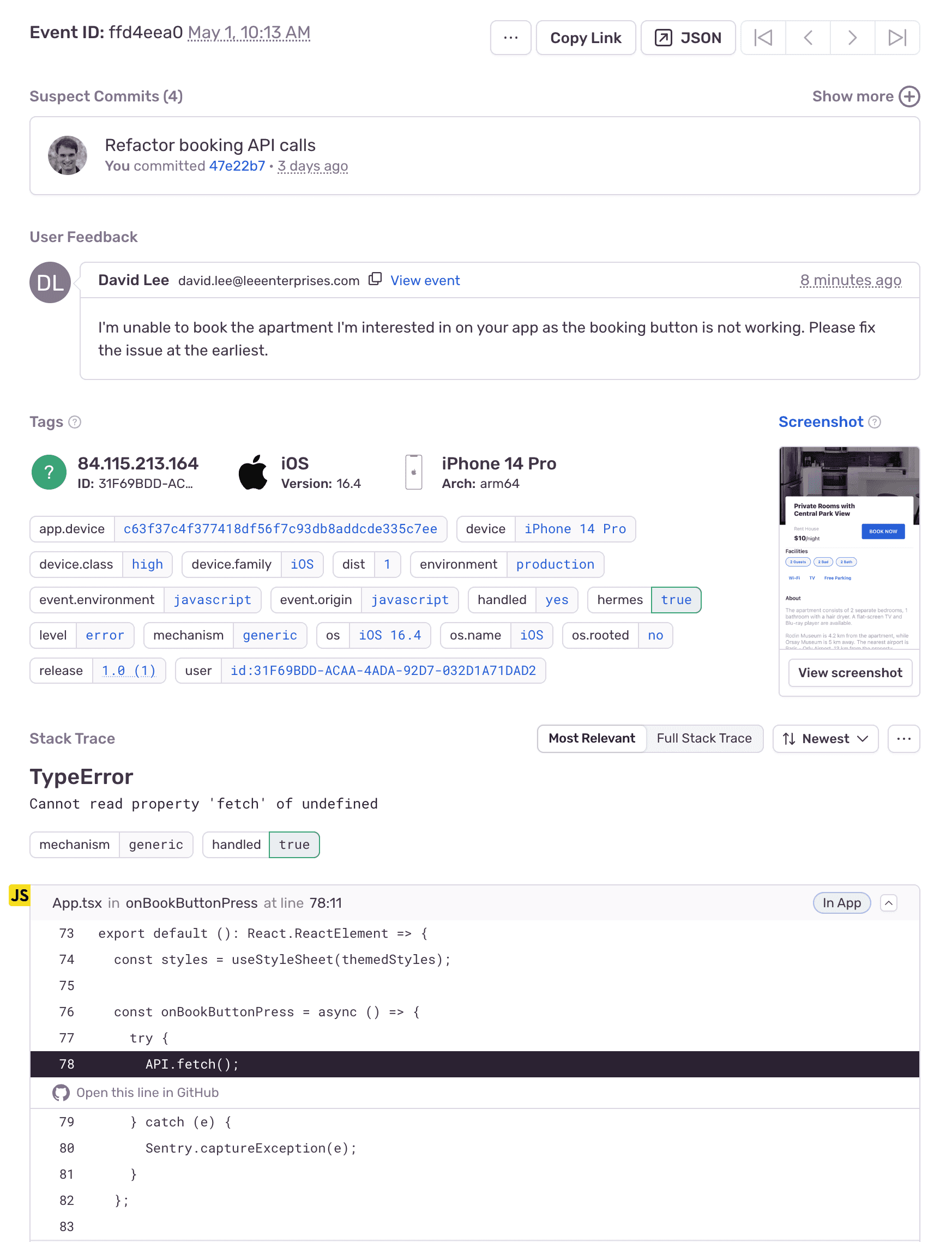The width and height of the screenshot is (952, 1242).
Task: Open event JSON in new tab
Action: 688,38
